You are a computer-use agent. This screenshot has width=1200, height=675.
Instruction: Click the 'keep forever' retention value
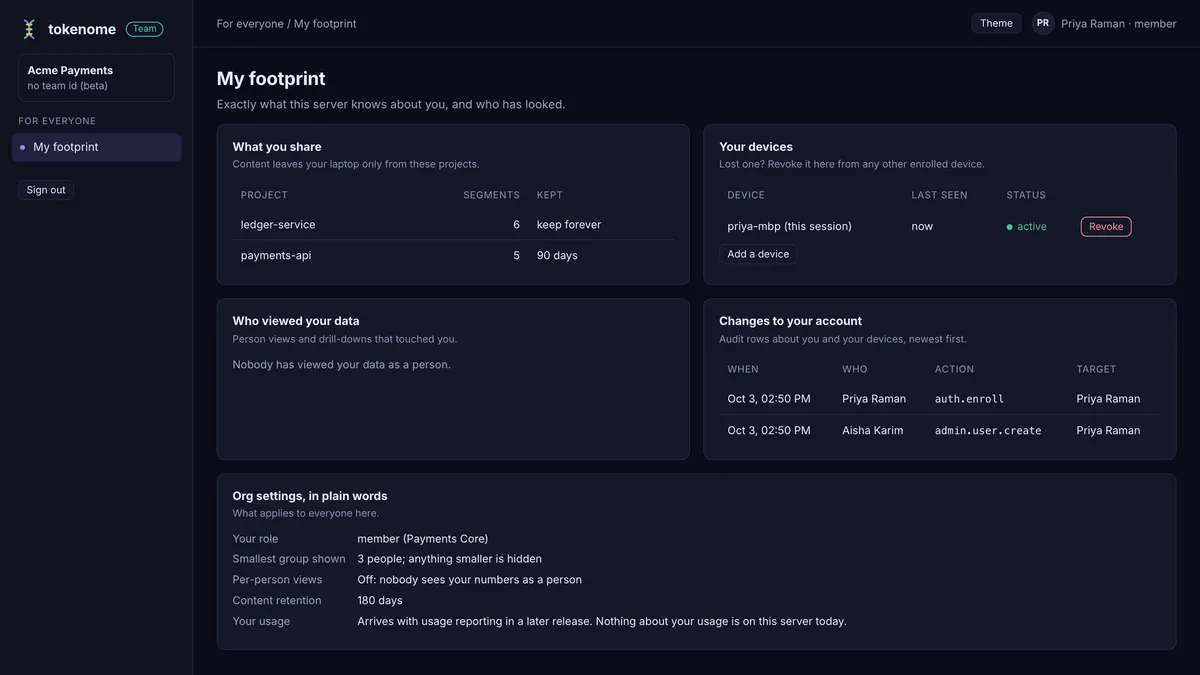[x=569, y=225]
